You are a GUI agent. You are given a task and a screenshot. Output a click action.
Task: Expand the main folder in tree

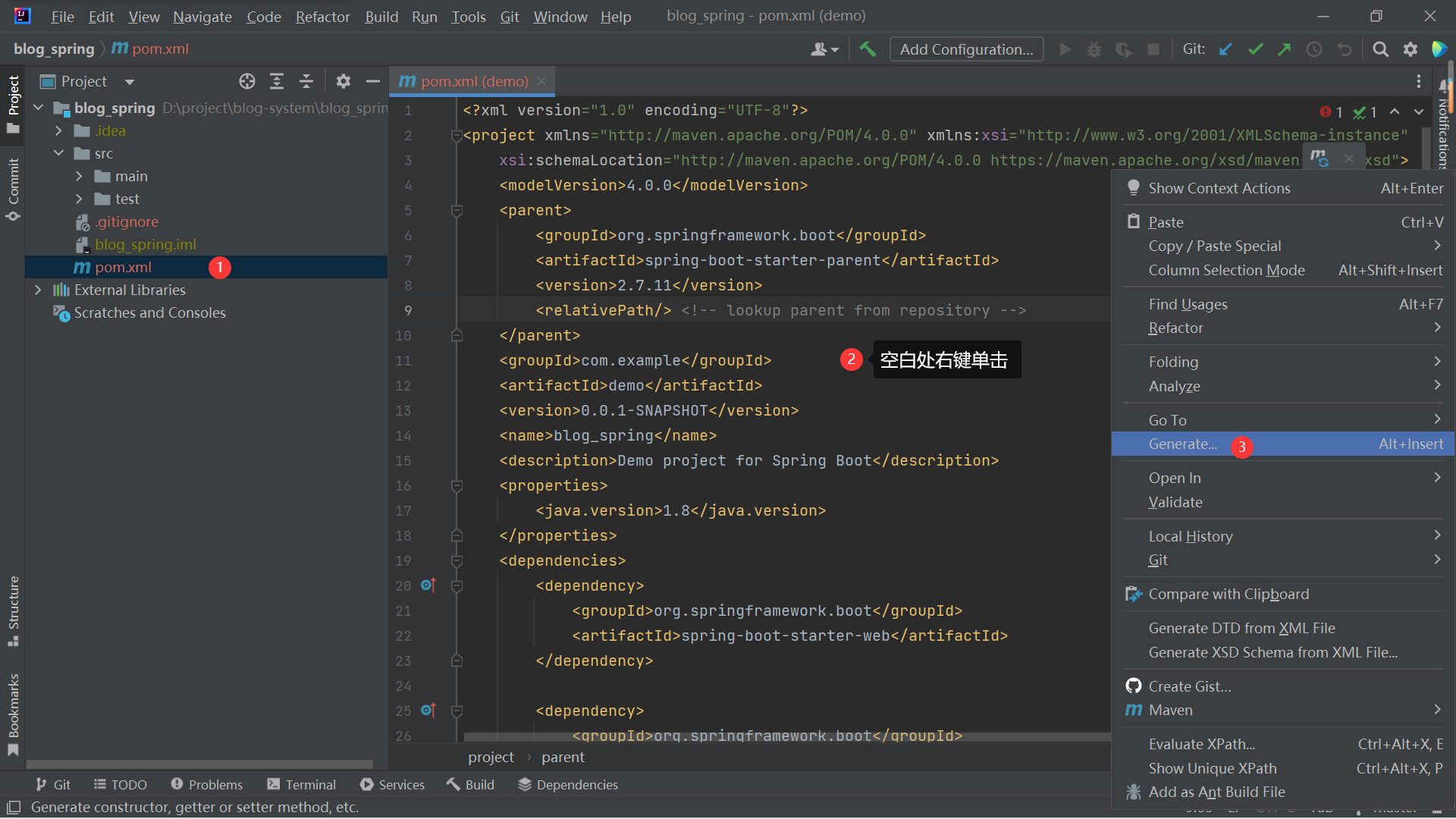(79, 176)
